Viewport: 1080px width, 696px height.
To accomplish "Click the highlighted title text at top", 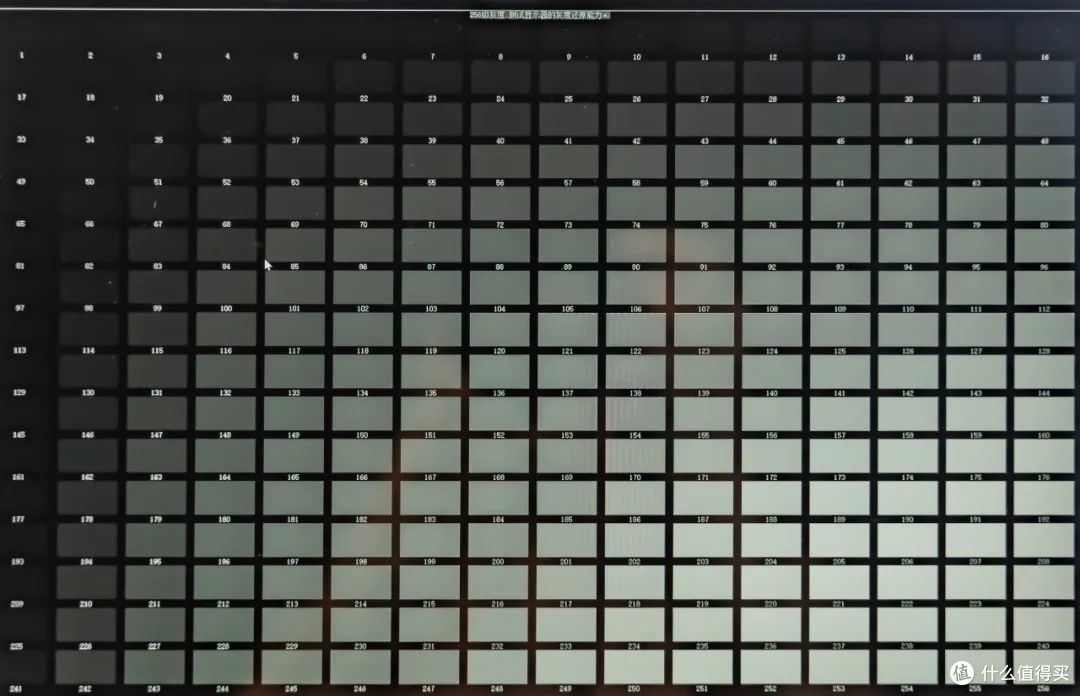I will tap(540, 14).
